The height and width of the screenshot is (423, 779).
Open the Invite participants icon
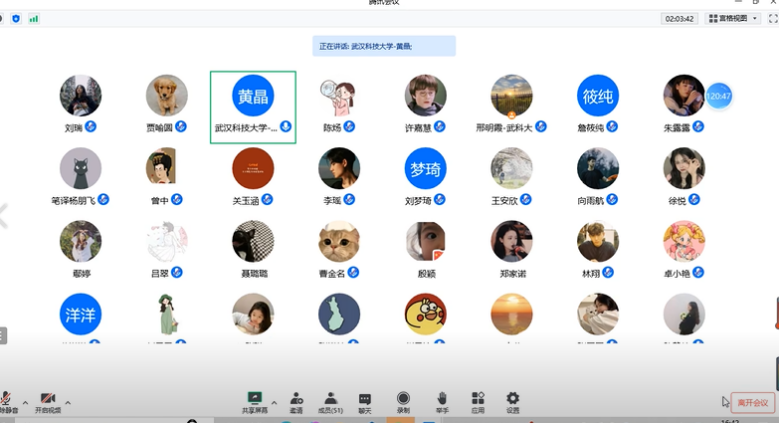coord(296,399)
